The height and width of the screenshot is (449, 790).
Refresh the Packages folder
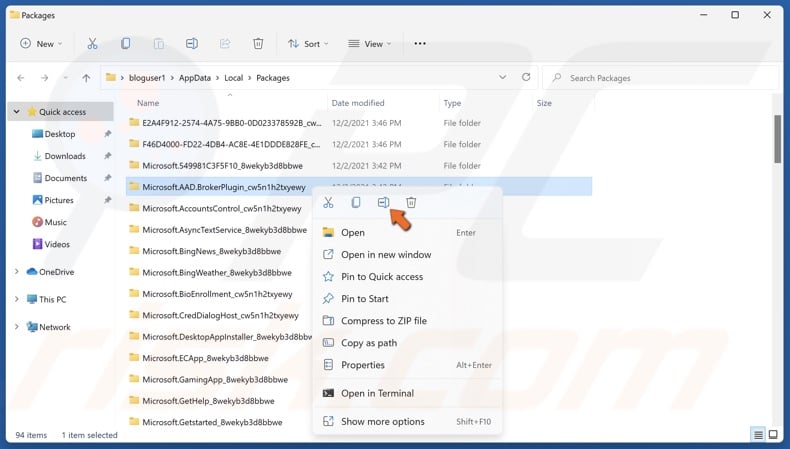click(x=526, y=77)
